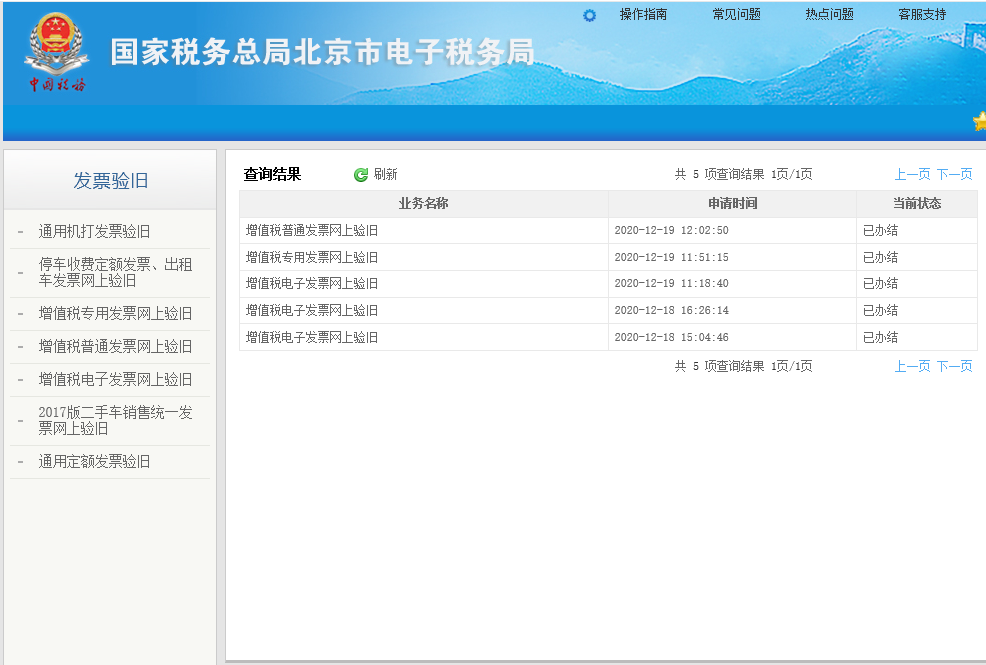Select 通用机打发票验旧 in the sidebar
Viewport: 986px width, 665px height.
pyautogui.click(x=94, y=232)
